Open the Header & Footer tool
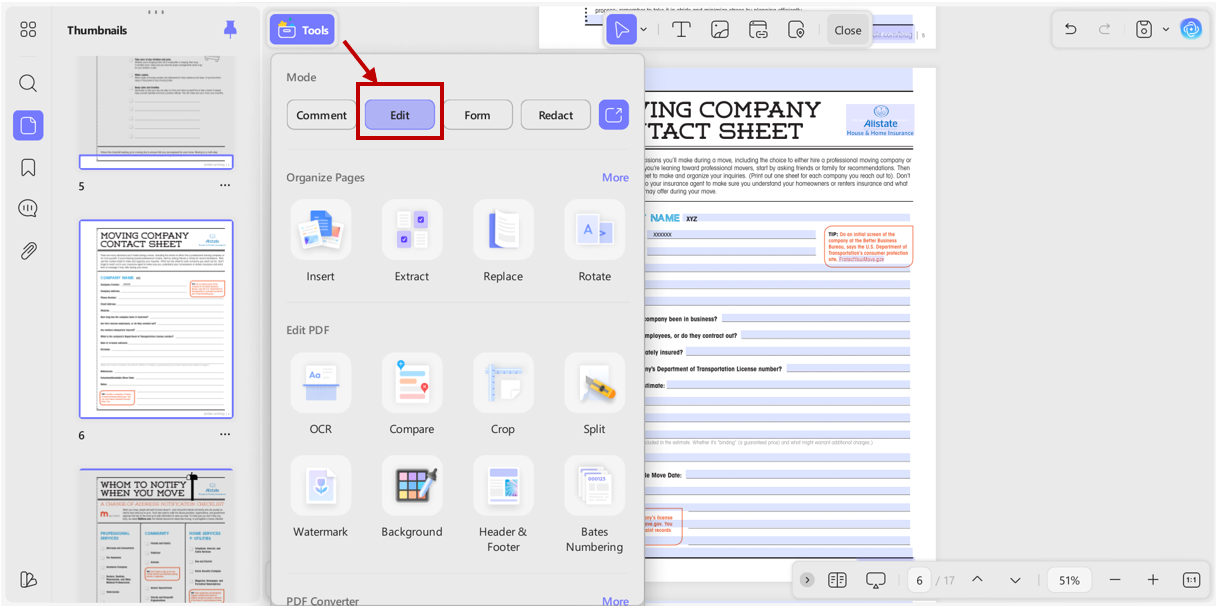 pyautogui.click(x=503, y=505)
